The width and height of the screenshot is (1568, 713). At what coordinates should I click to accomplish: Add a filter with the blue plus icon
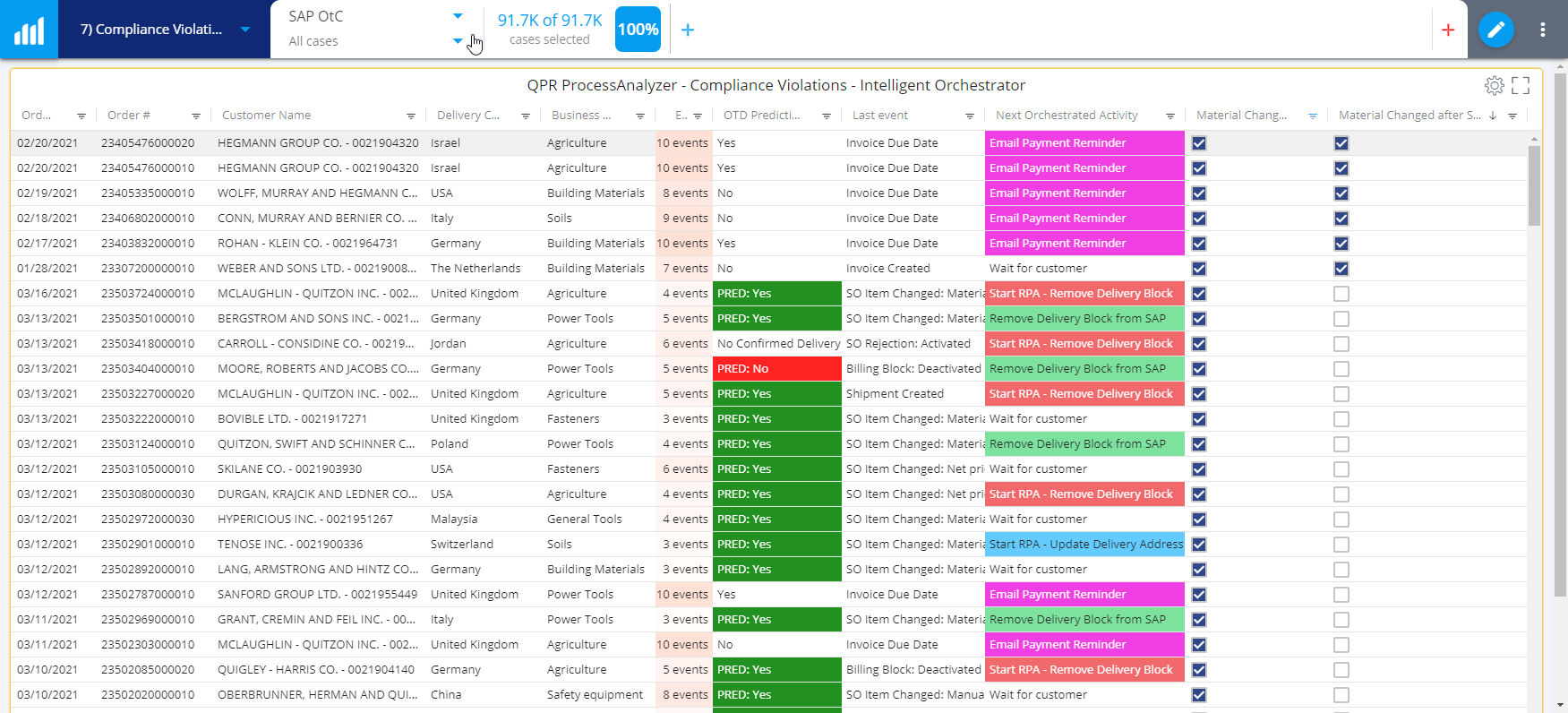[x=688, y=30]
